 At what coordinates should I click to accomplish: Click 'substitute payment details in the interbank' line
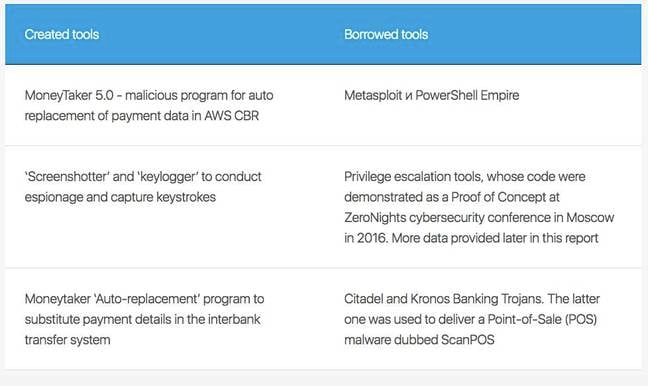tap(143, 319)
